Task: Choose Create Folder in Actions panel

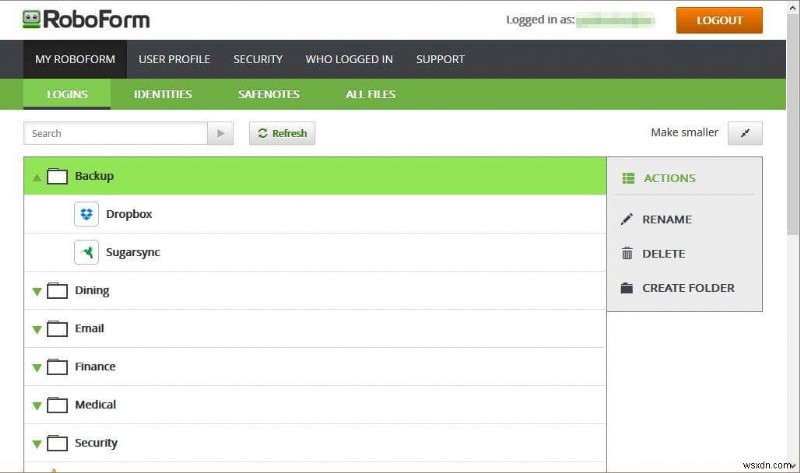Action: 688,288
